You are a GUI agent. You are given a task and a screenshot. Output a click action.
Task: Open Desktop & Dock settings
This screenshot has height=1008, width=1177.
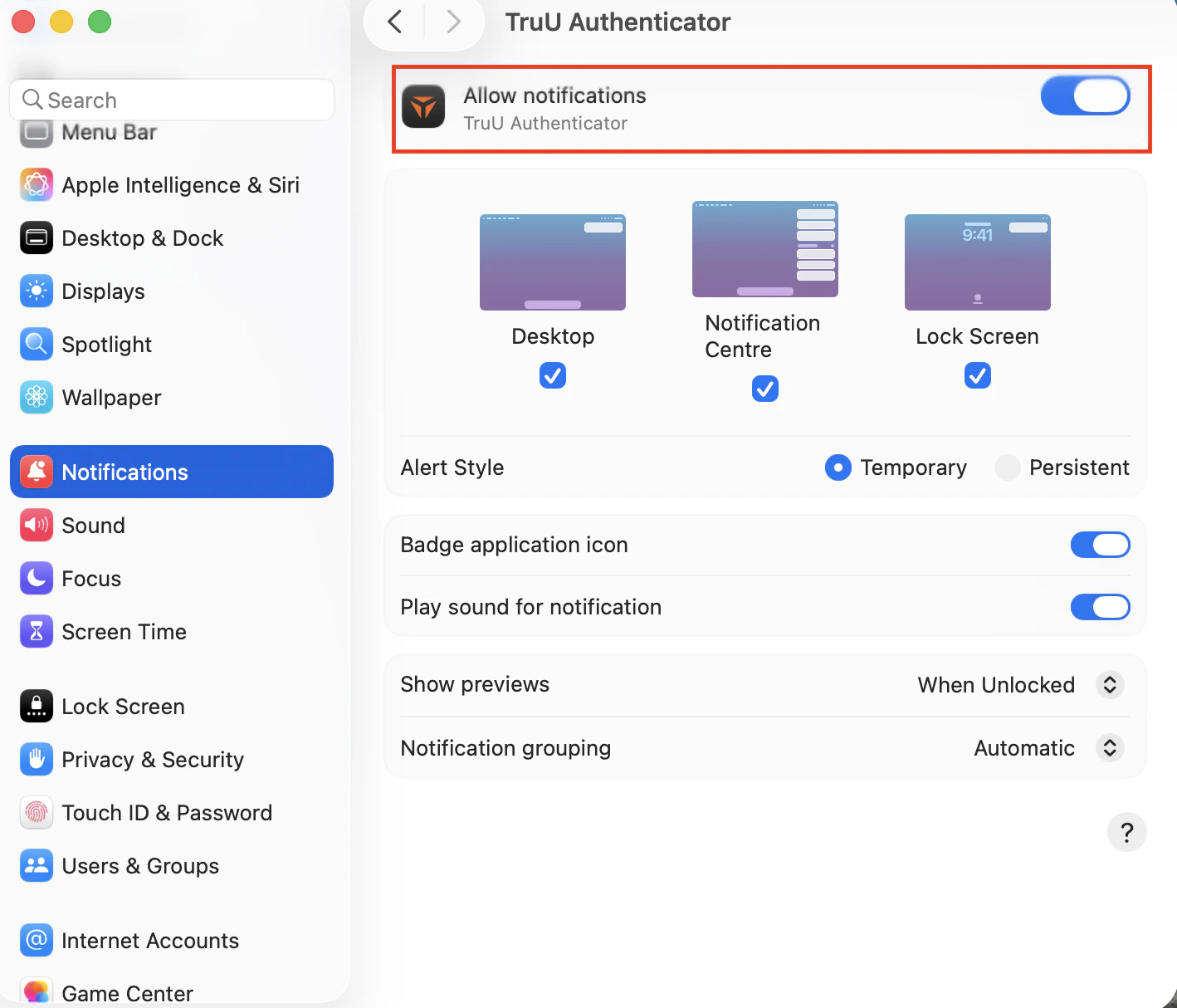pos(172,238)
